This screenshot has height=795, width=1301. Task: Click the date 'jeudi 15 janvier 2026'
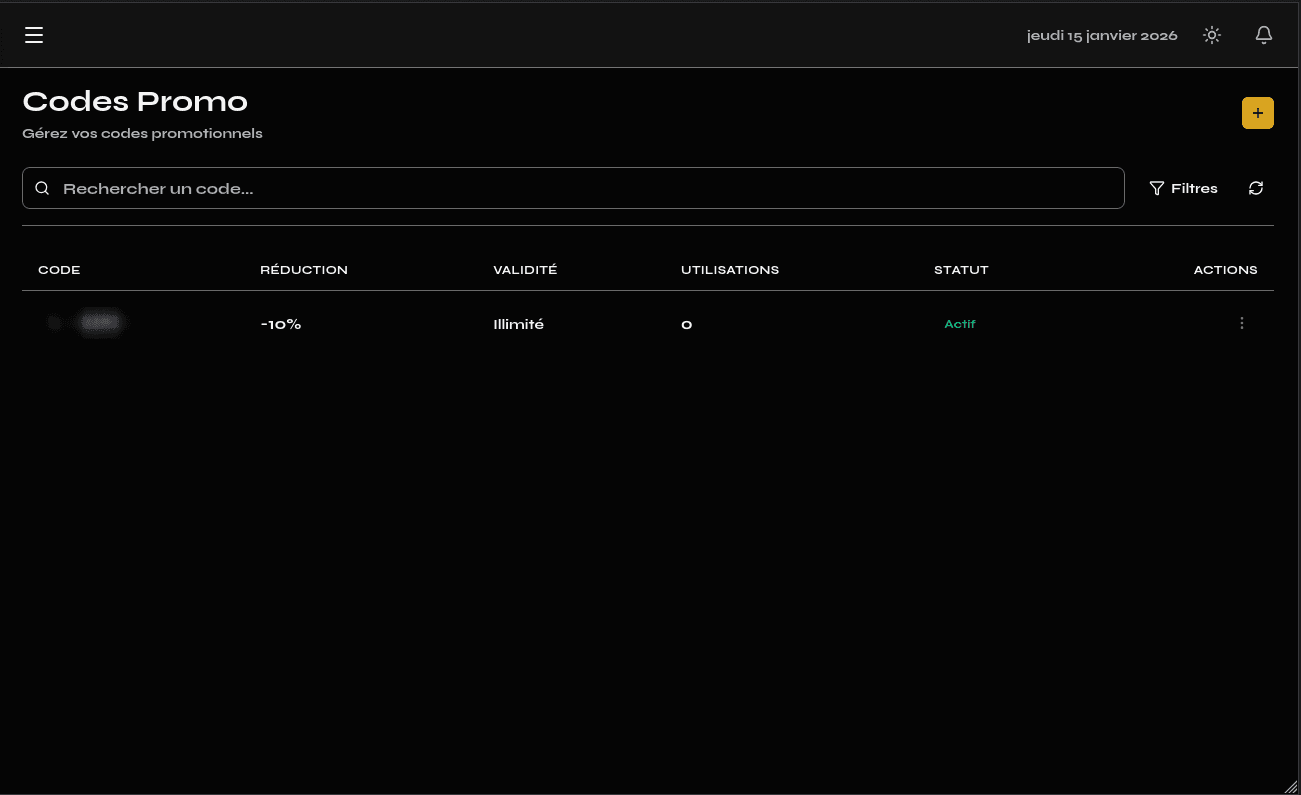pyautogui.click(x=1102, y=36)
